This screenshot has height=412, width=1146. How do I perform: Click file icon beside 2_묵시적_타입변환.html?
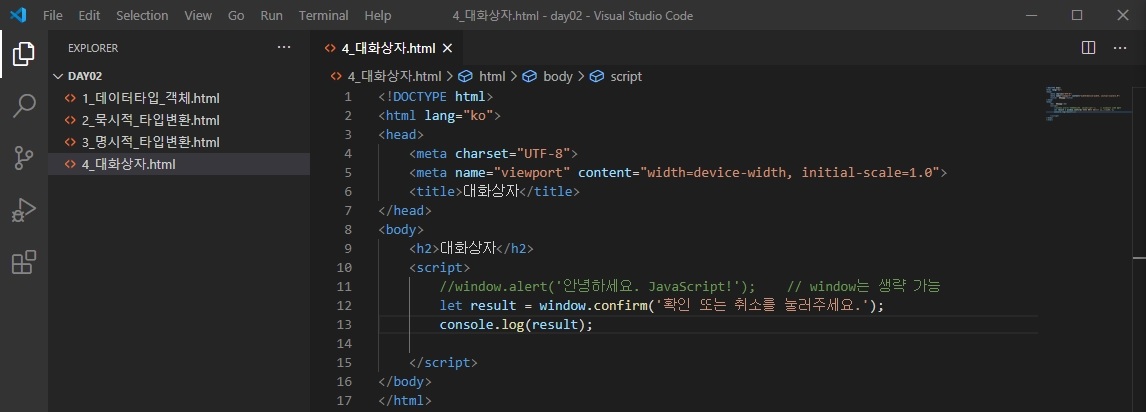tap(70, 120)
